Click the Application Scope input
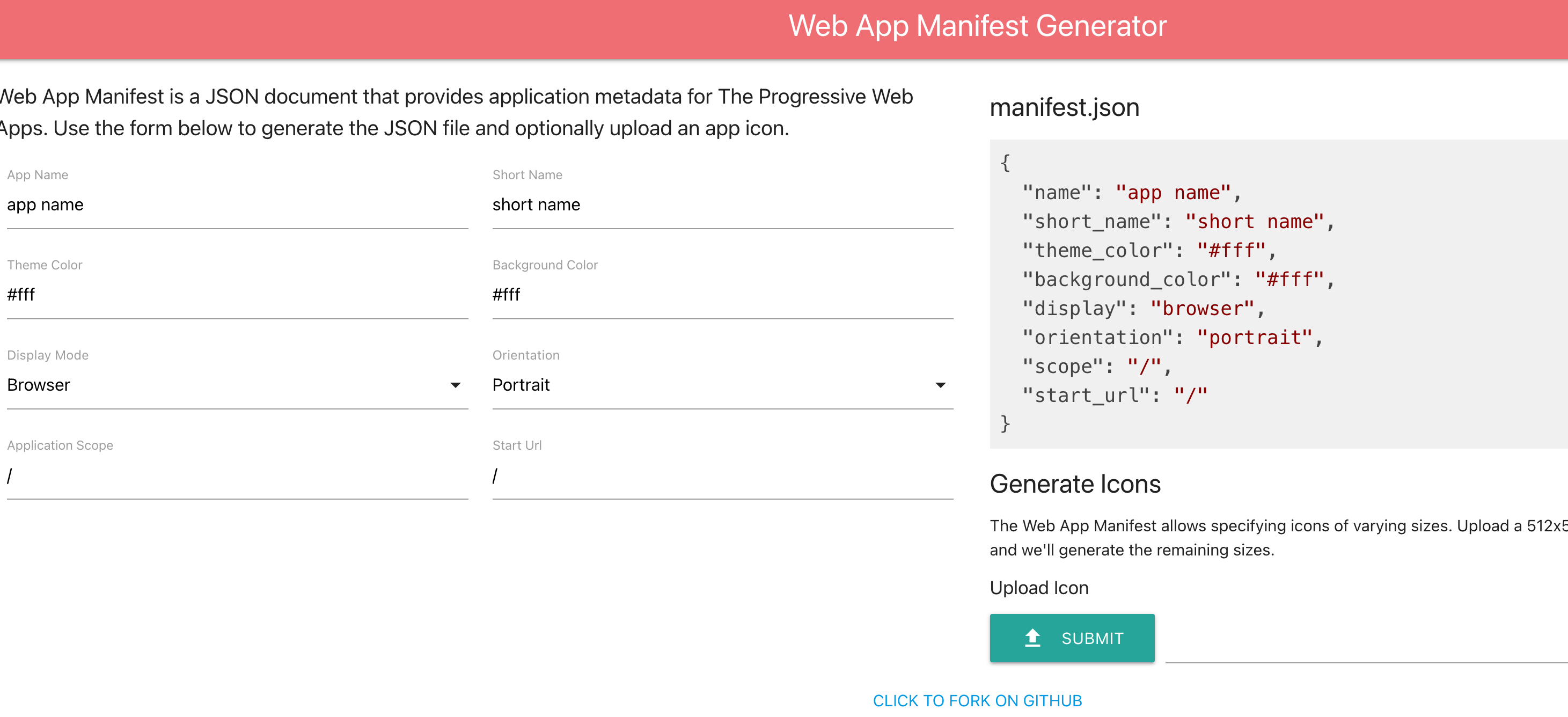The image size is (1568, 717). coord(237,476)
